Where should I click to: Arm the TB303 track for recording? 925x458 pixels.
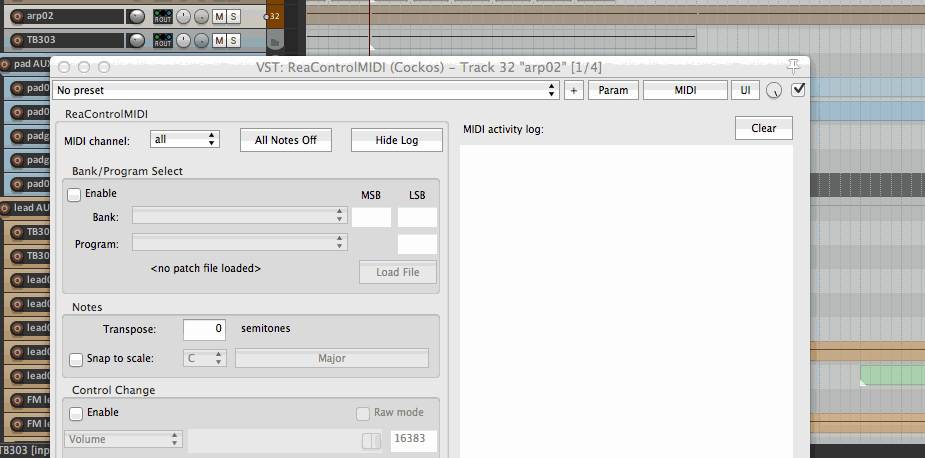[x=17, y=40]
